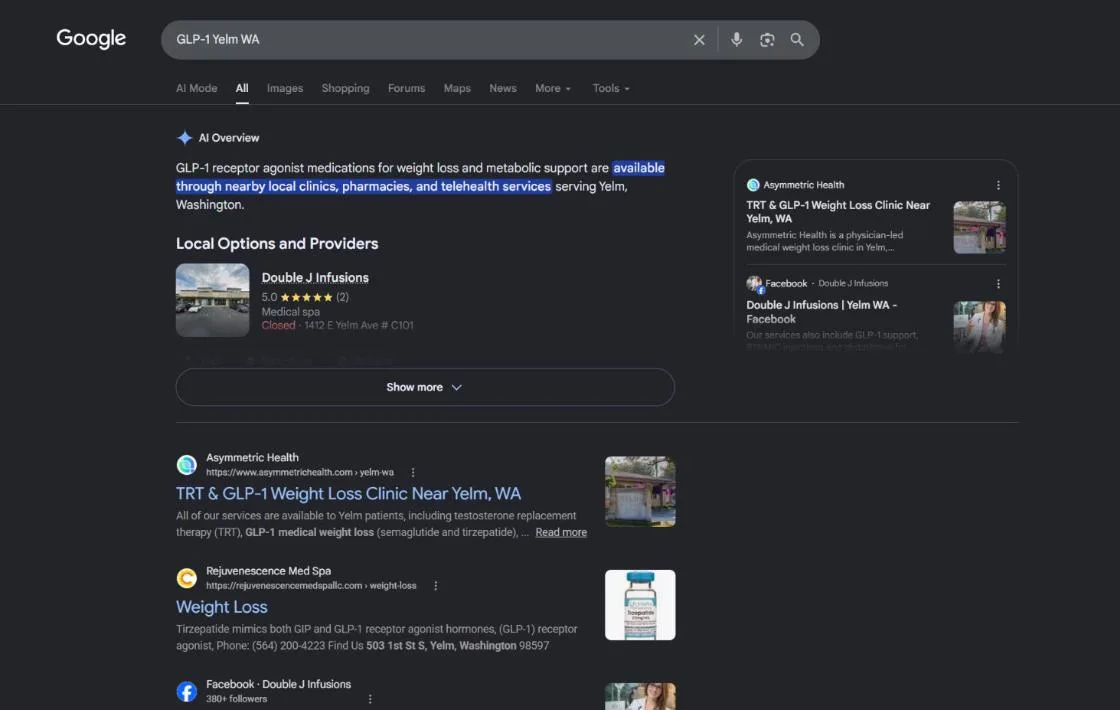
Task: Click the magnifying glass search icon
Action: 796,40
